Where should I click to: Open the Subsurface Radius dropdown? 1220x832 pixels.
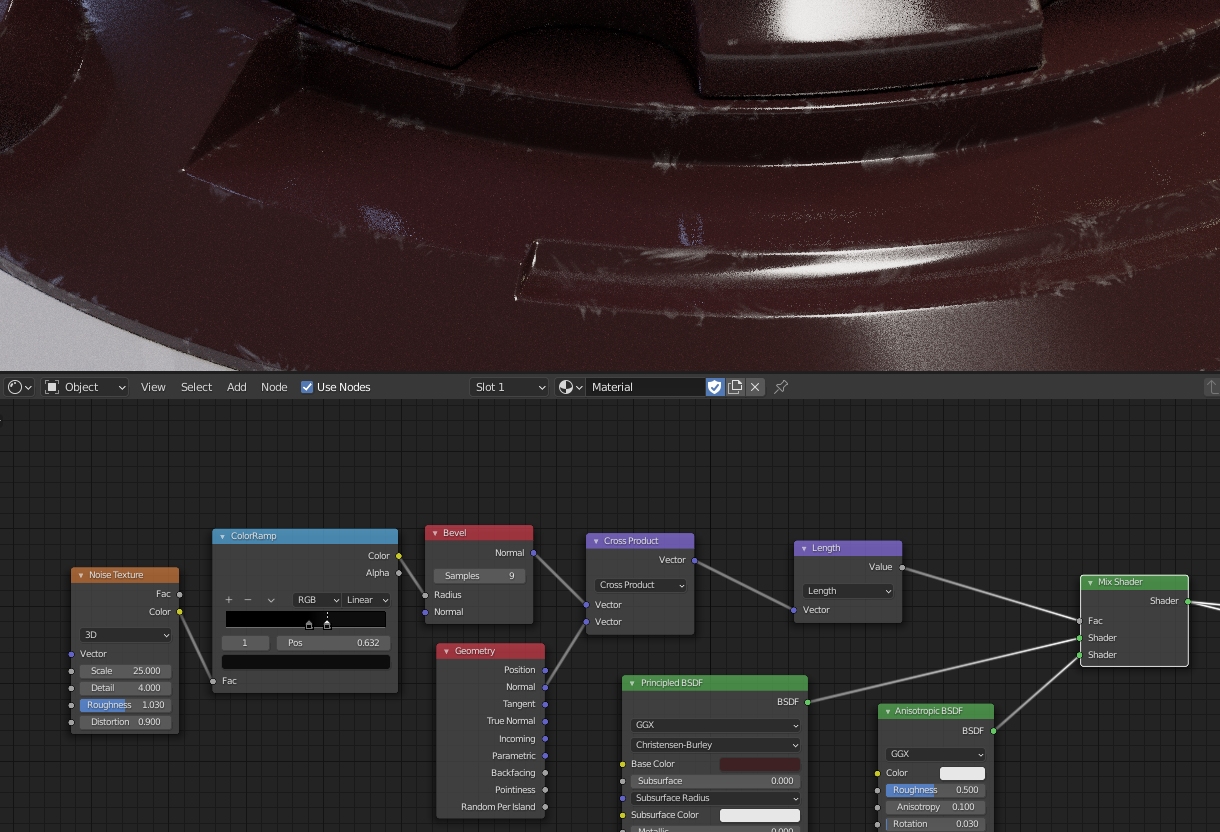716,798
